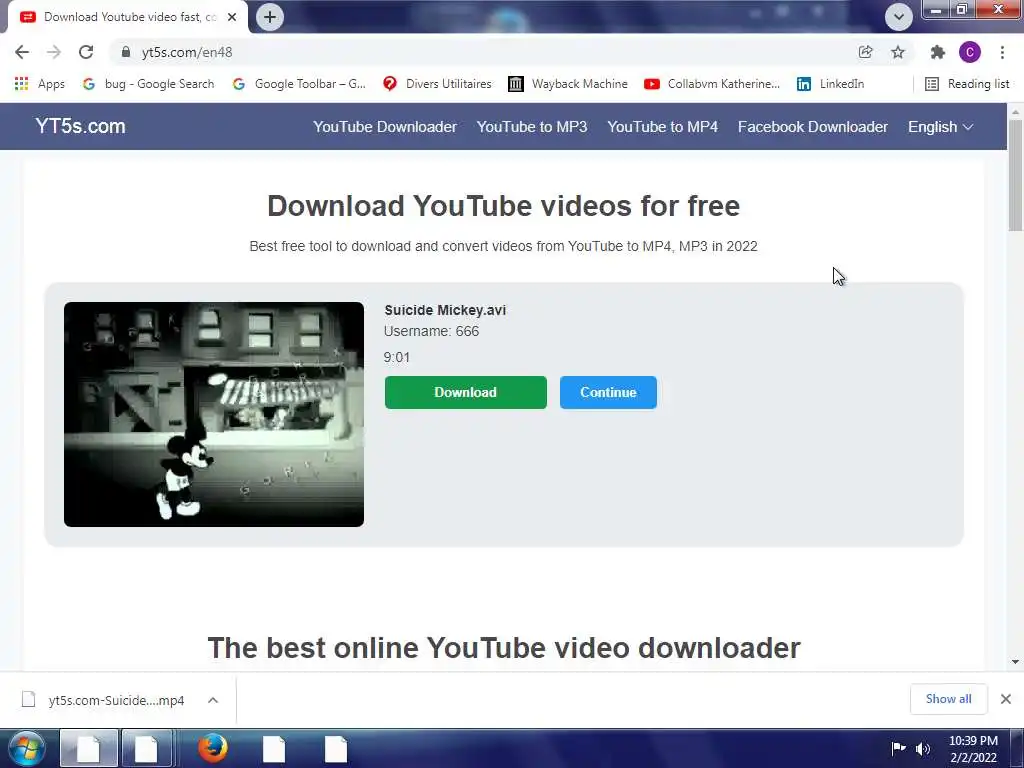Click the vertical scrollbar thumb
Screen dimensions: 1024x768
1016,175
